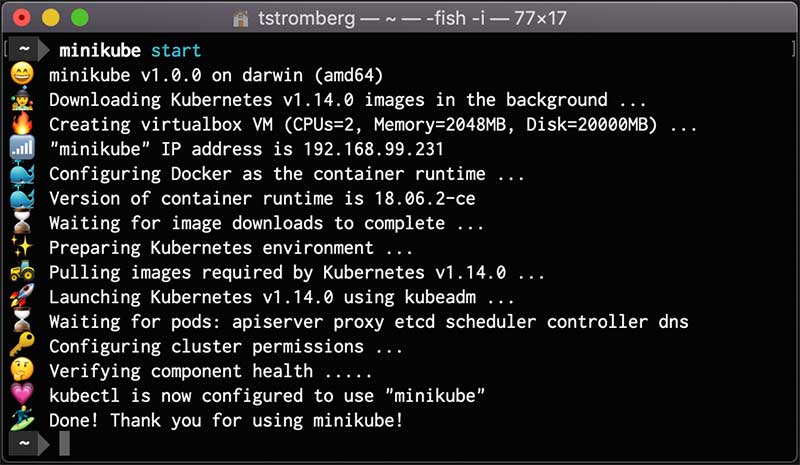Click the grinning face emoji beside minikube version
Viewport: 800px width, 465px height.
pyautogui.click(x=22, y=75)
